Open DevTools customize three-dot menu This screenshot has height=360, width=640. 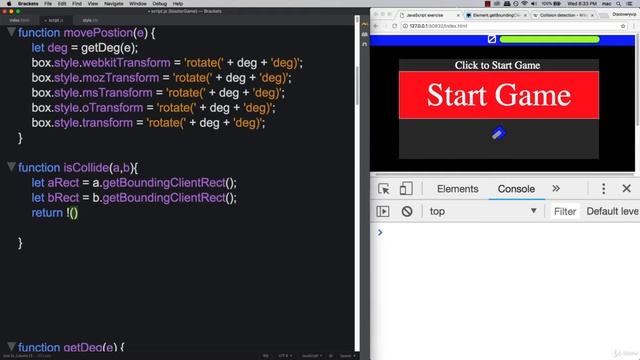coord(603,189)
